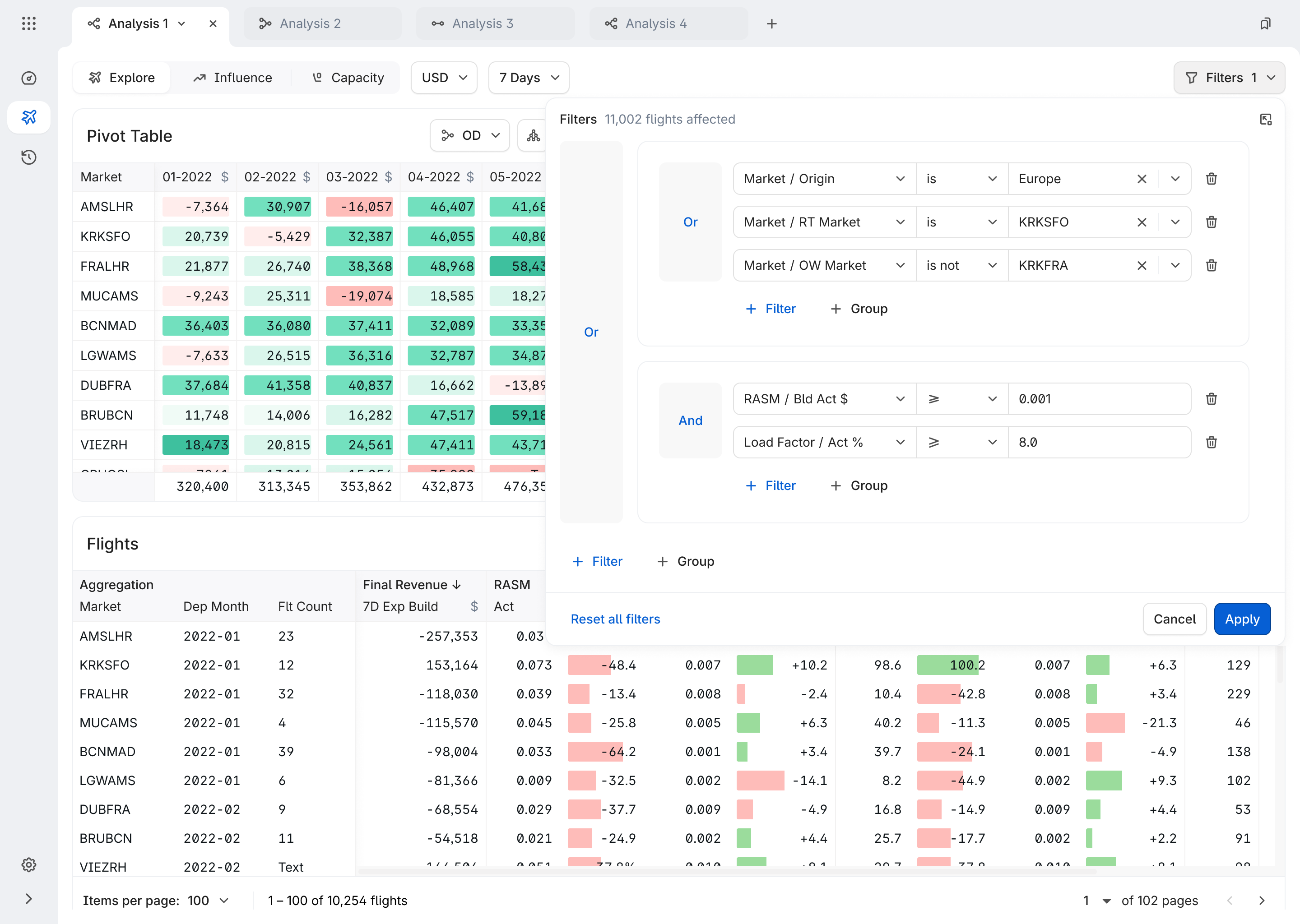Click the dashboard gauge sidebar icon

tap(28, 78)
